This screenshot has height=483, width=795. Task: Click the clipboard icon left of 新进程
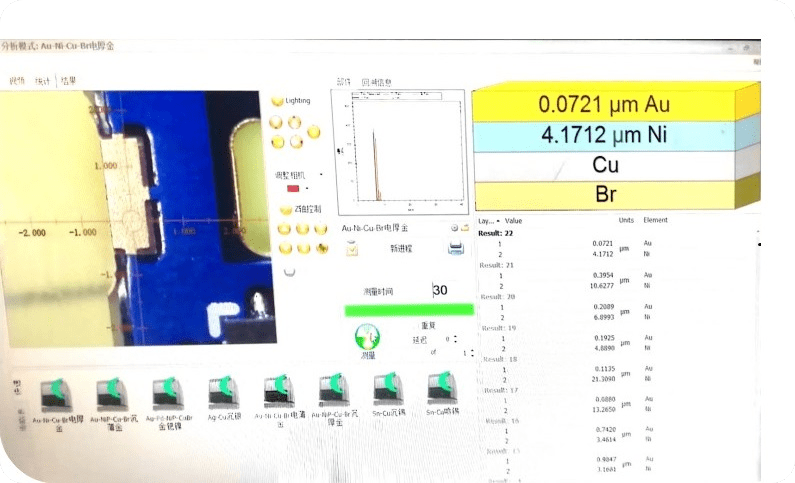[x=352, y=248]
